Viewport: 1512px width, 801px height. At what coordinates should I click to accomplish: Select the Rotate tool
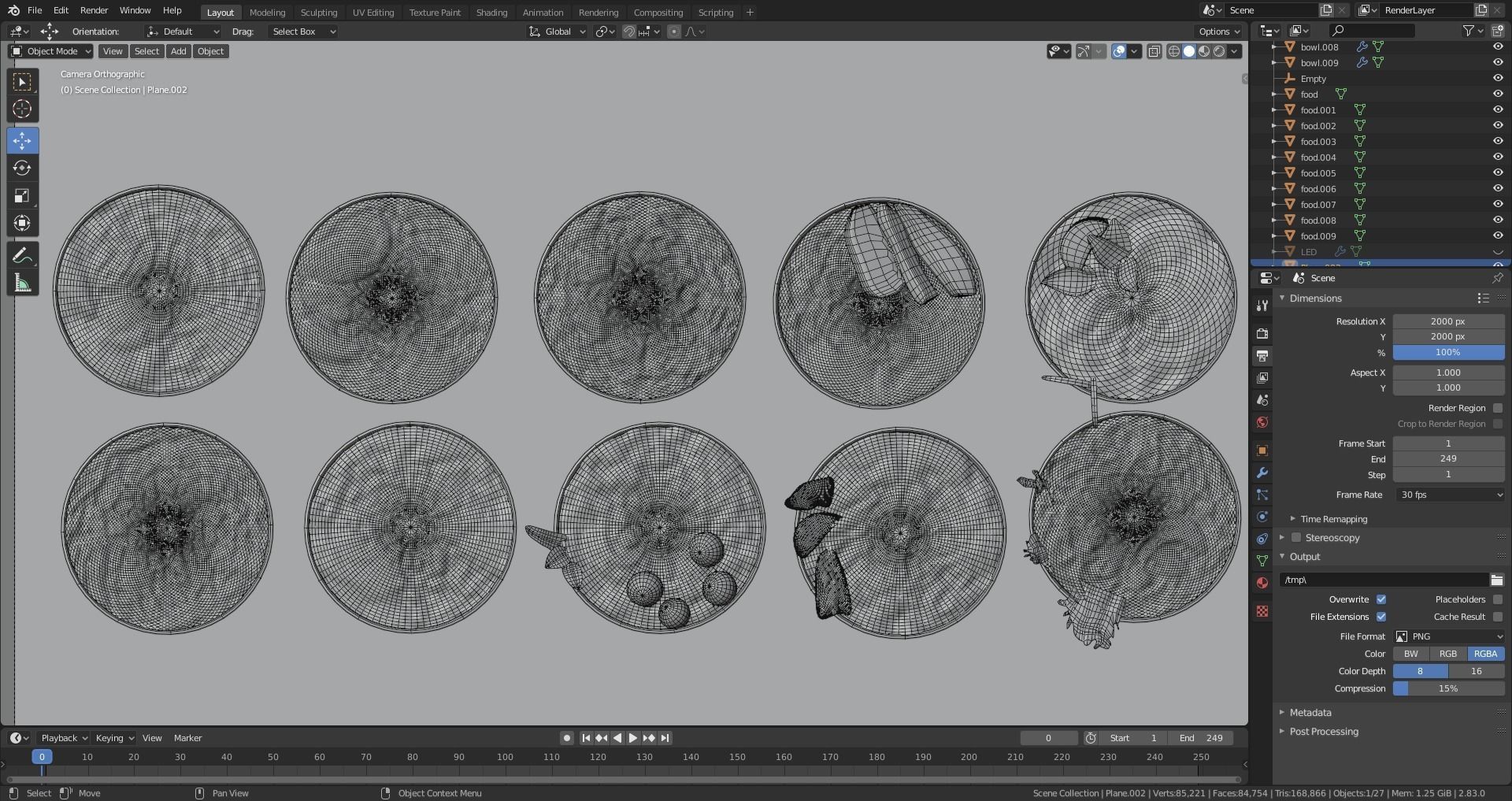(x=22, y=168)
